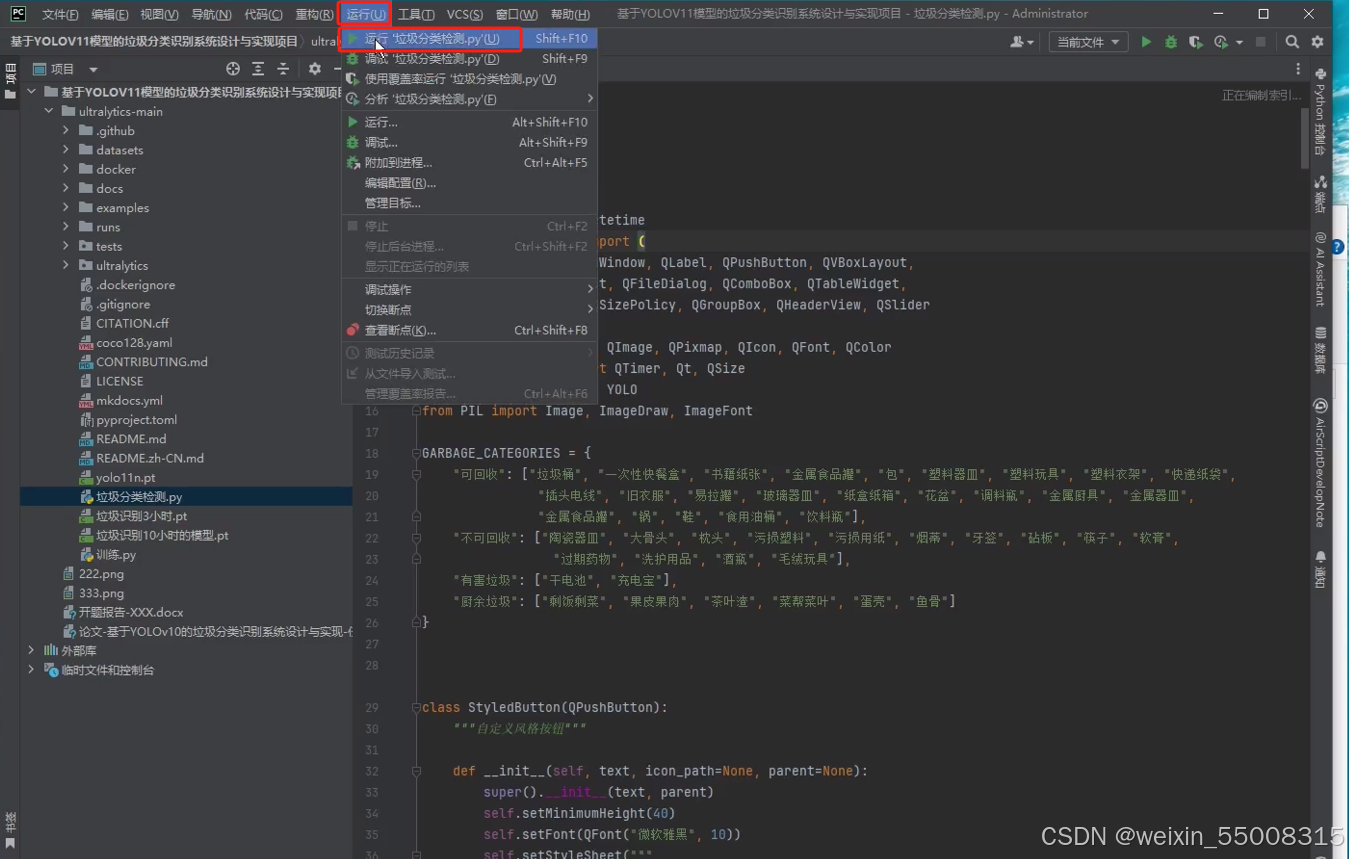Choose 运行 '垃圾分类检测.py'(U) menu item

click(x=469, y=39)
